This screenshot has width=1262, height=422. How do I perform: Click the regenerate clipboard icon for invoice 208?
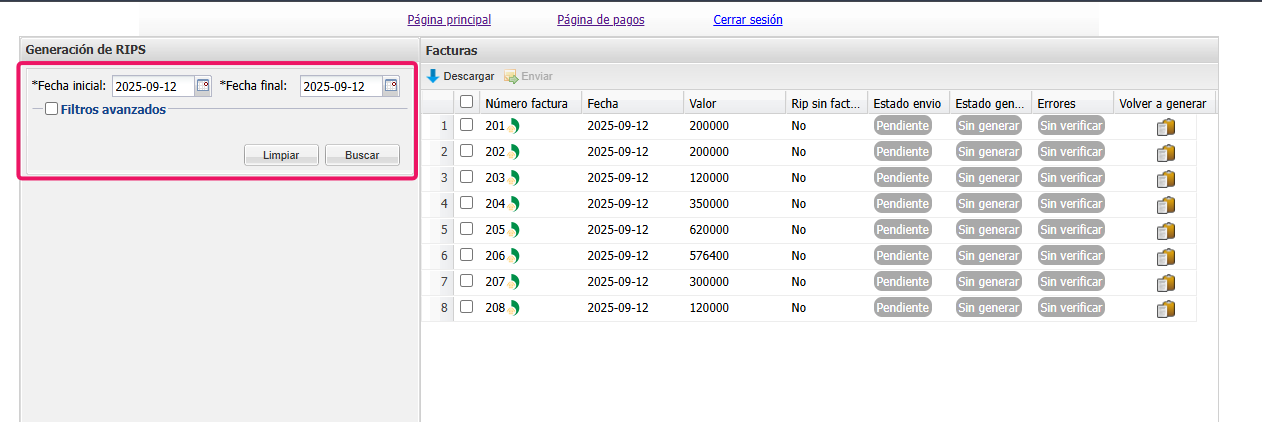tap(1165, 309)
